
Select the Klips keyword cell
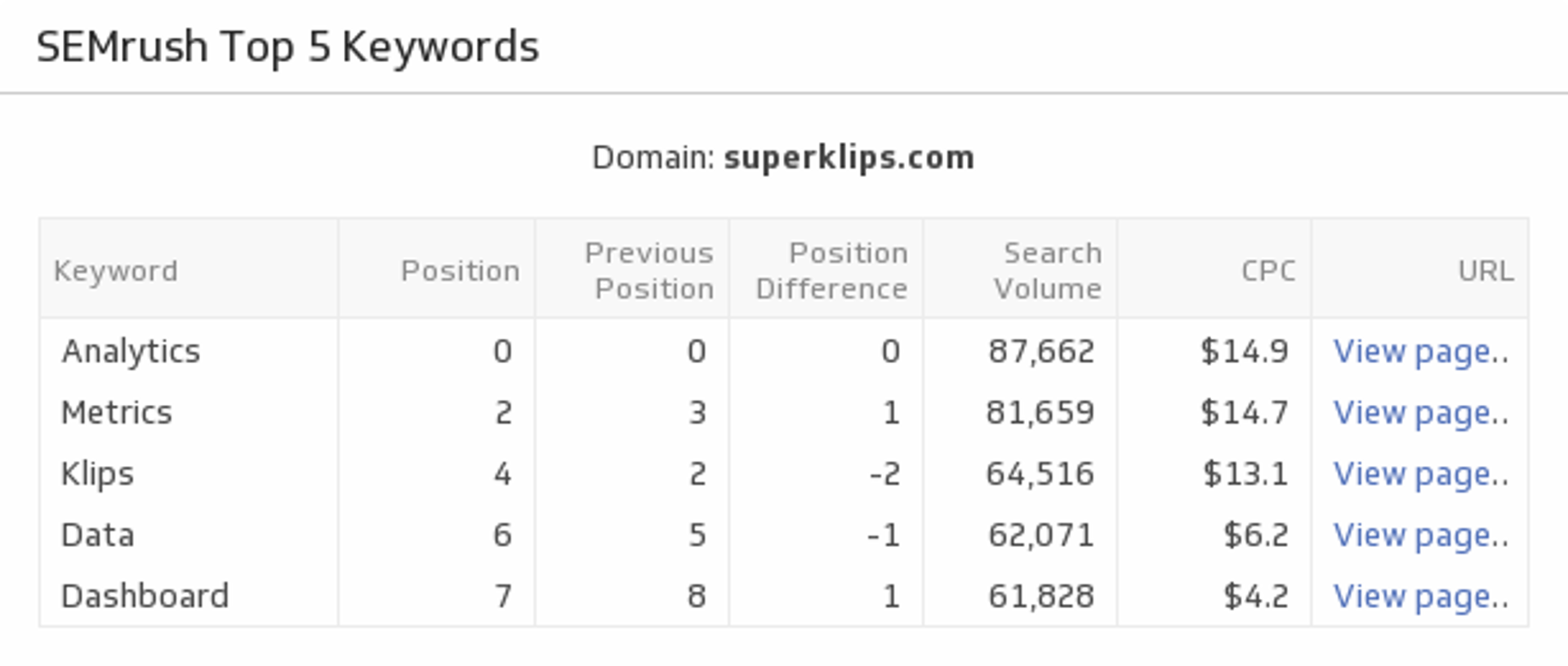point(97,473)
